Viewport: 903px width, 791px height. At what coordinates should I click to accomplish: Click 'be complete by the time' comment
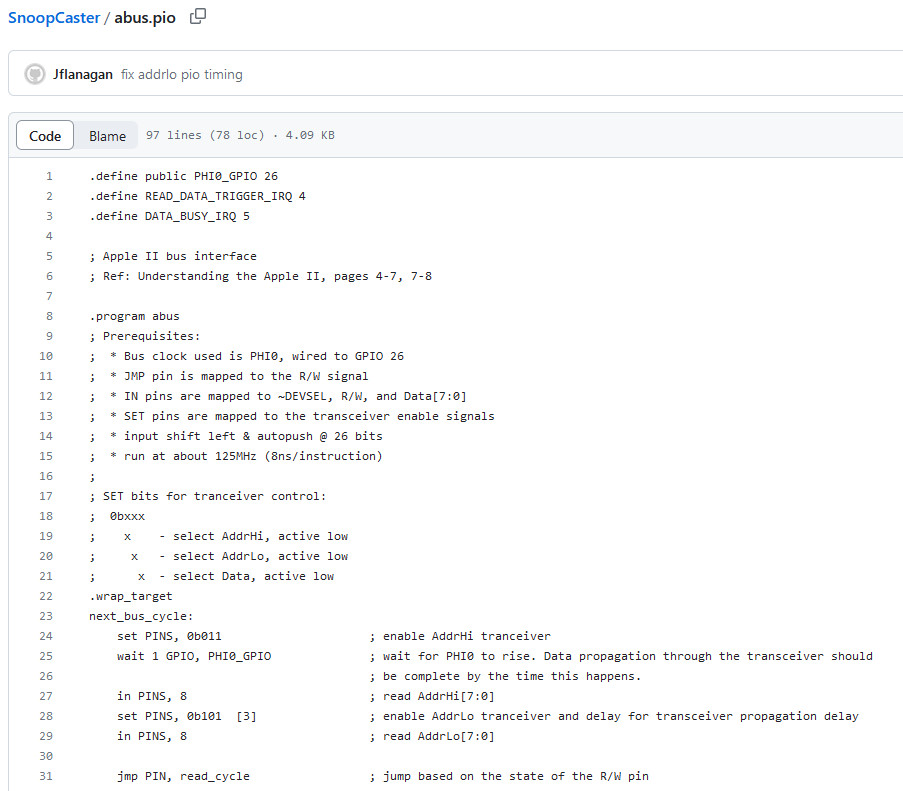tap(505, 676)
